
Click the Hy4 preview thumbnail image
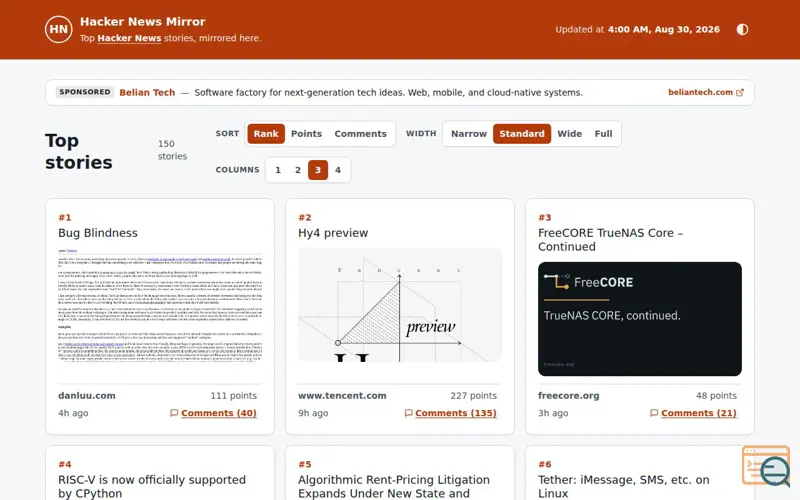(400, 305)
